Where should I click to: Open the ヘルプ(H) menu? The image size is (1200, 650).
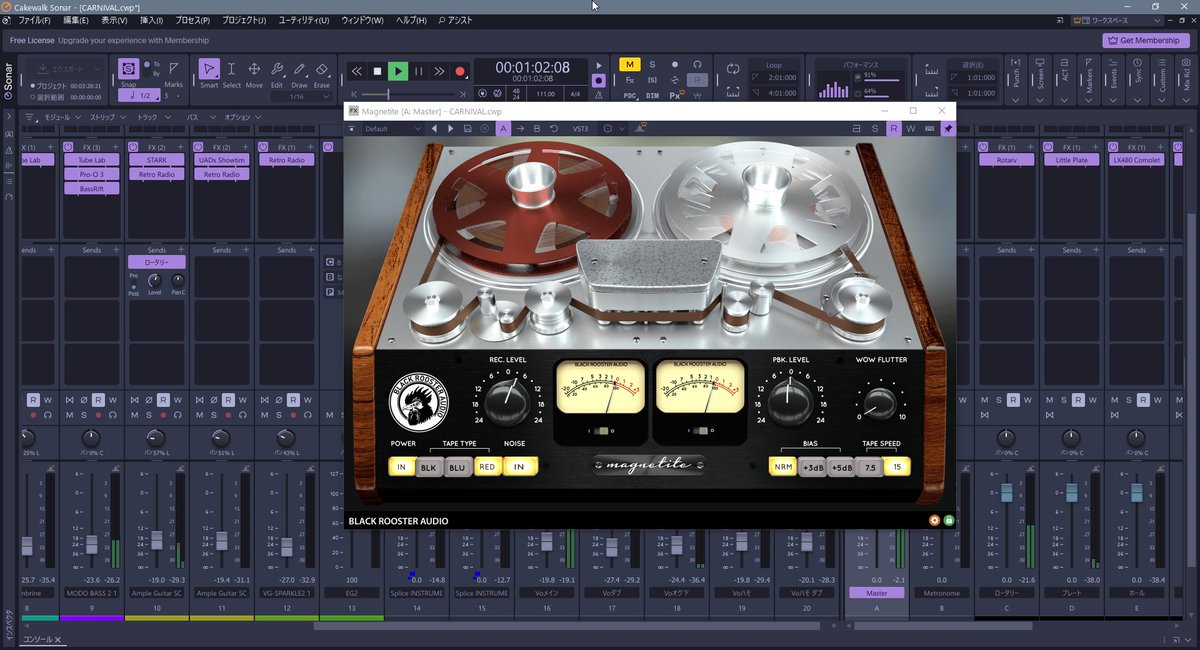[x=411, y=20]
